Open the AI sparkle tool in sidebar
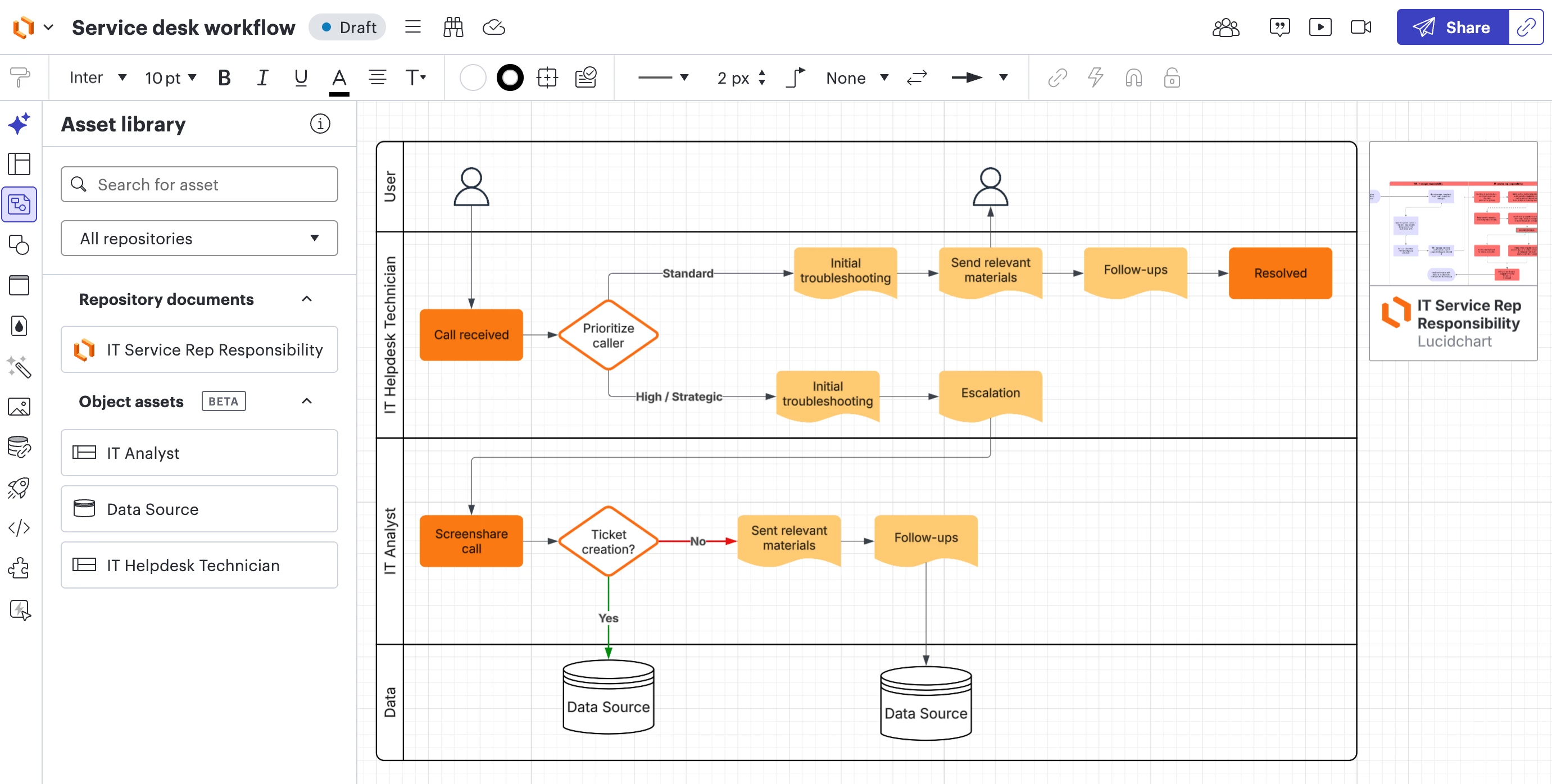 pyautogui.click(x=19, y=124)
